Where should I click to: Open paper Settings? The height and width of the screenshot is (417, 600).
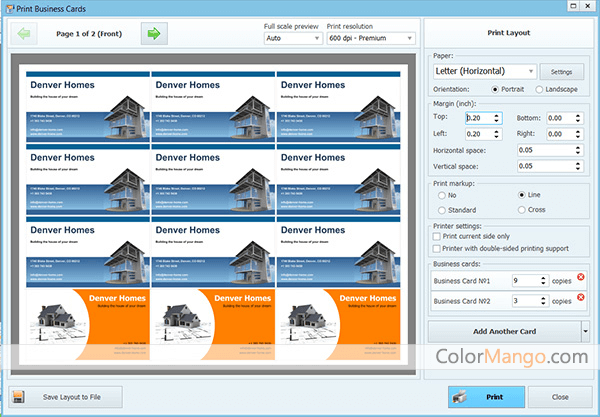point(561,72)
